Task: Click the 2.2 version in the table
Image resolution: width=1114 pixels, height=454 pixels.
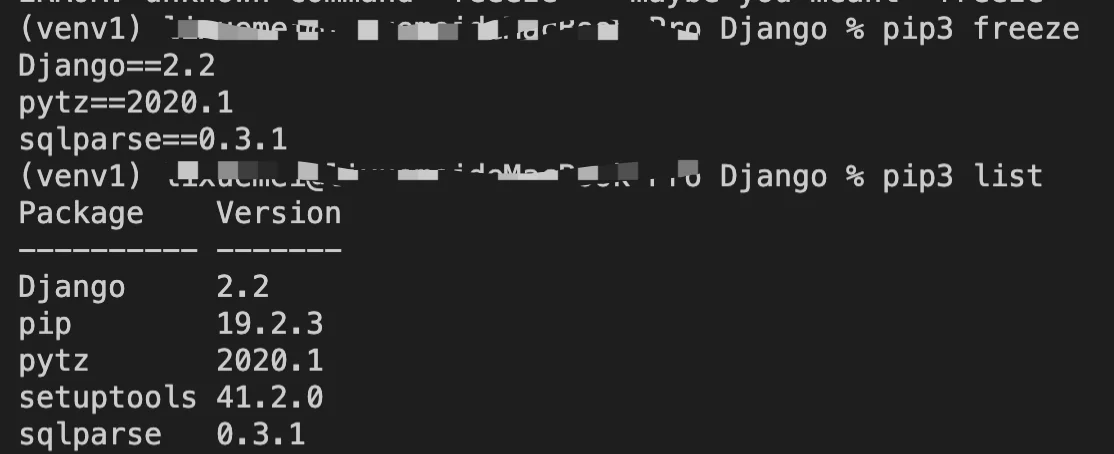Action: (x=243, y=287)
